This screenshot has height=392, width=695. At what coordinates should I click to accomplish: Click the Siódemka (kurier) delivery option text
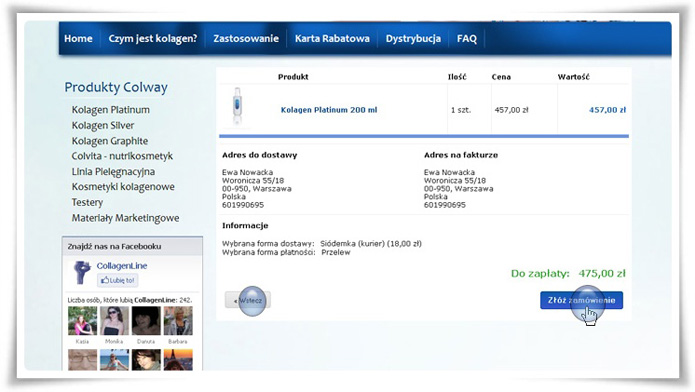click(371, 243)
